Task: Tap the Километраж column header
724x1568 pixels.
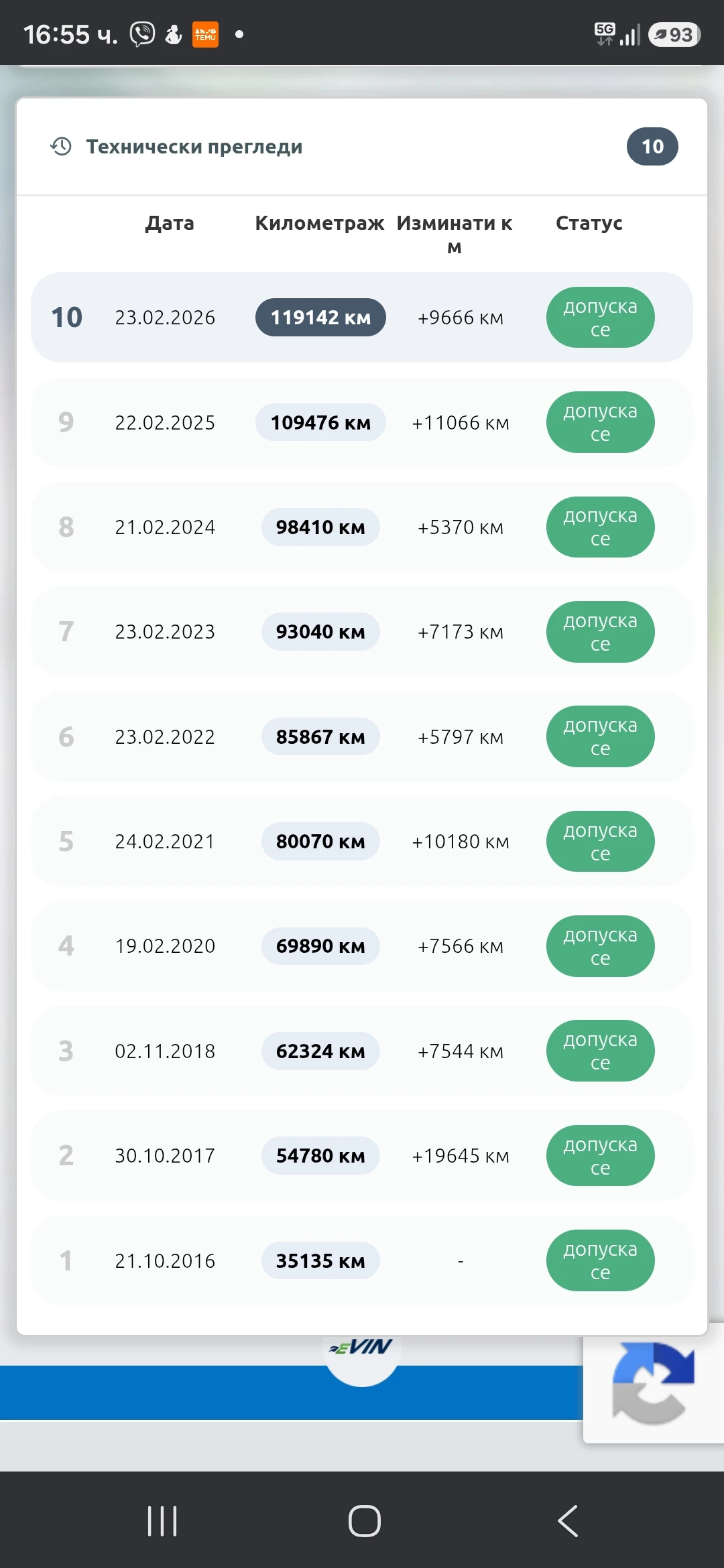Action: [x=320, y=223]
